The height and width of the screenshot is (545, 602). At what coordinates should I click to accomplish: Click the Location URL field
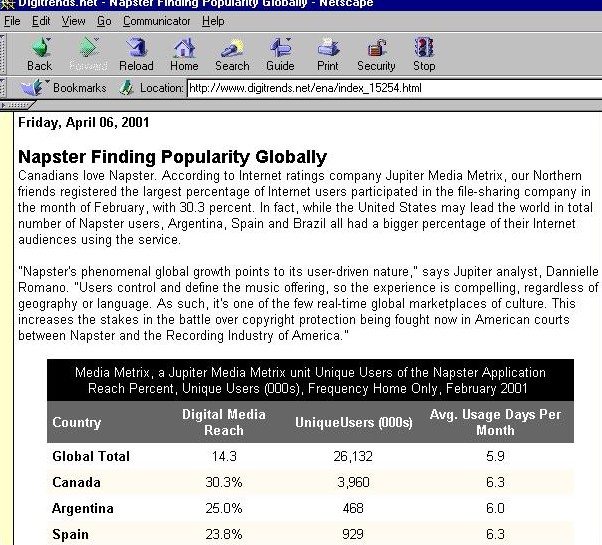pyautogui.click(x=394, y=88)
